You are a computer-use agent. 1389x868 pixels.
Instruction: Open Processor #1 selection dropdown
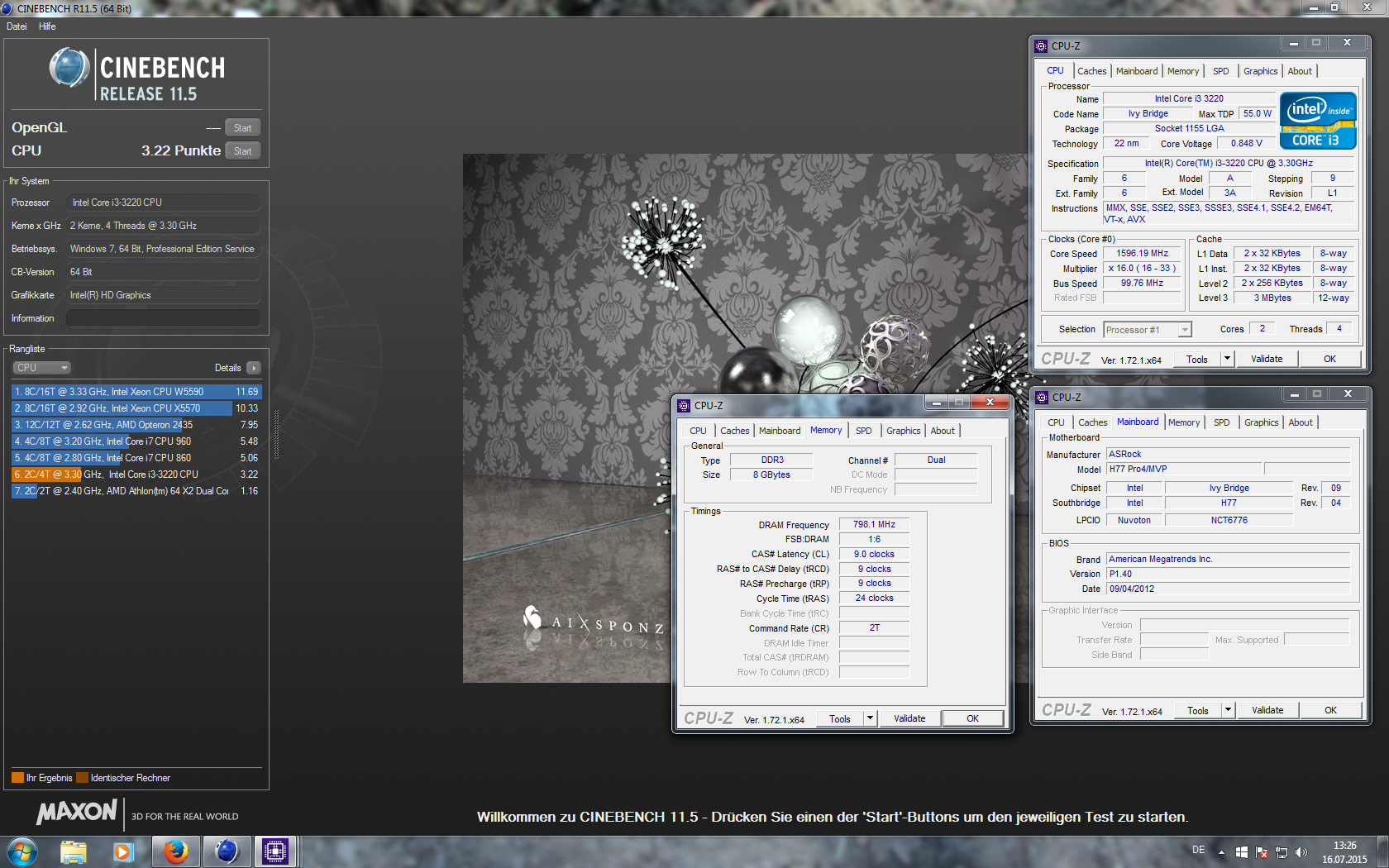(1148, 329)
